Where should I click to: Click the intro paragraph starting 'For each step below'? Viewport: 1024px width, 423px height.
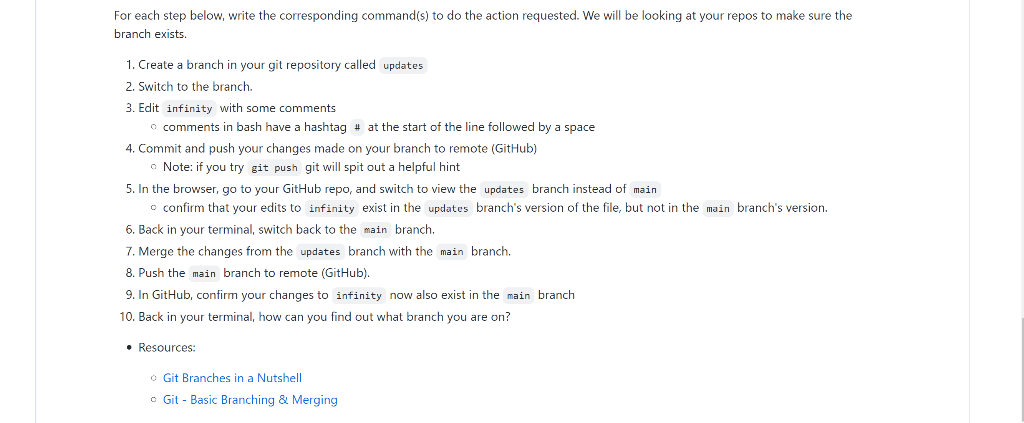click(x=483, y=25)
